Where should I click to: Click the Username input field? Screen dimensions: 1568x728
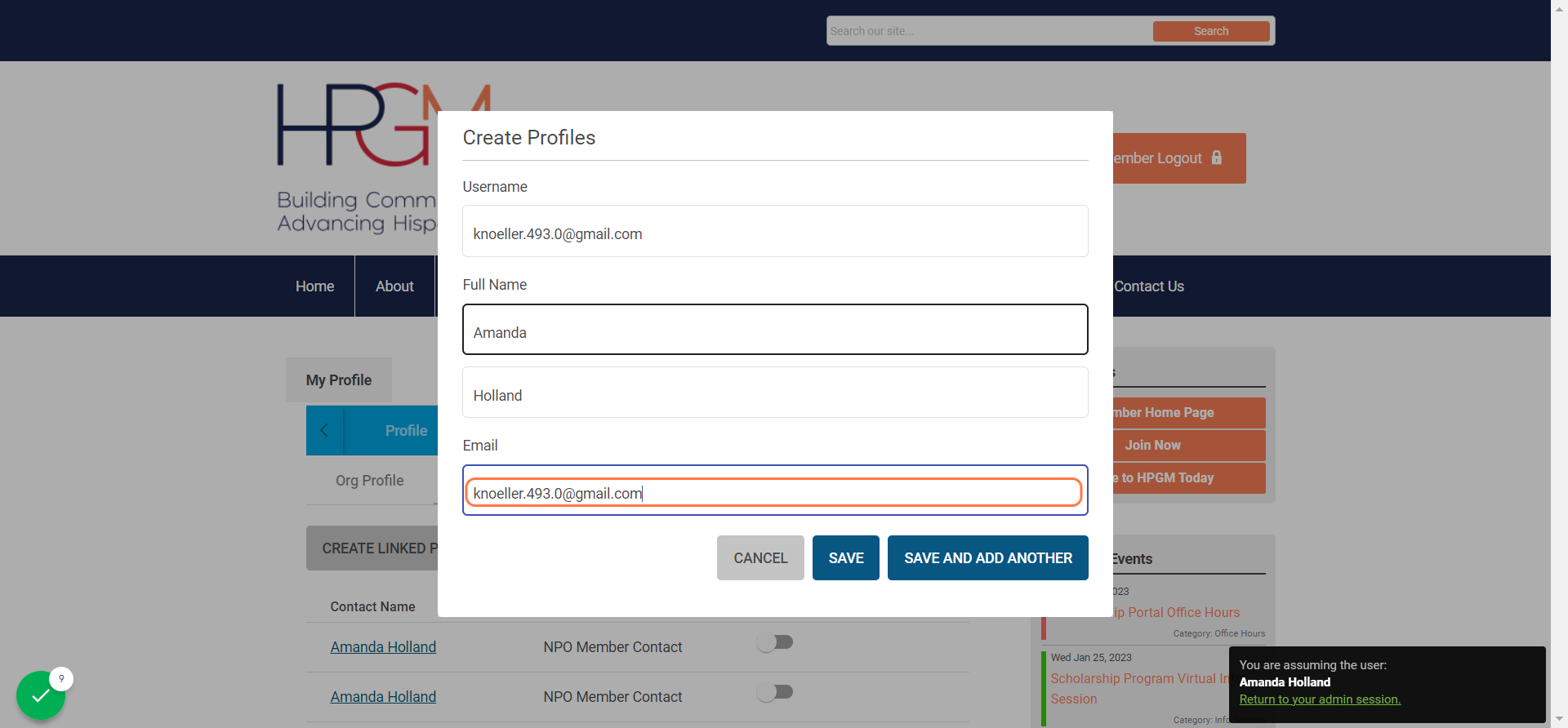[x=775, y=231]
